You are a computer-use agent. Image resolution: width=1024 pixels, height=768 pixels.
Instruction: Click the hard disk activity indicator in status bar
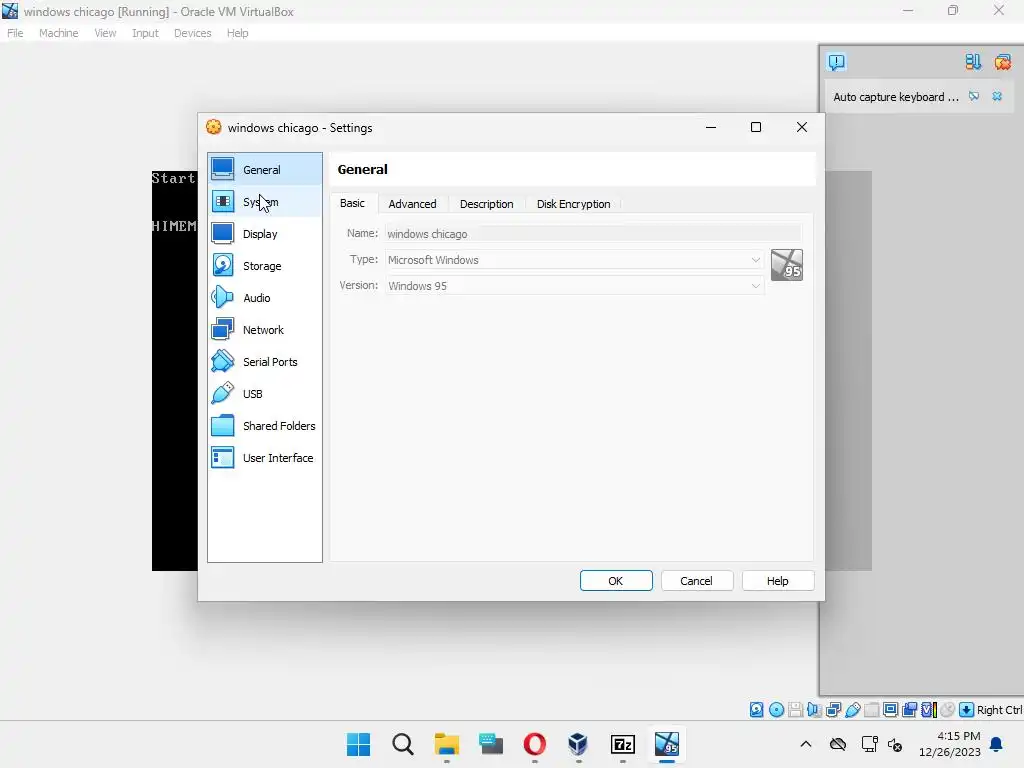click(x=756, y=710)
